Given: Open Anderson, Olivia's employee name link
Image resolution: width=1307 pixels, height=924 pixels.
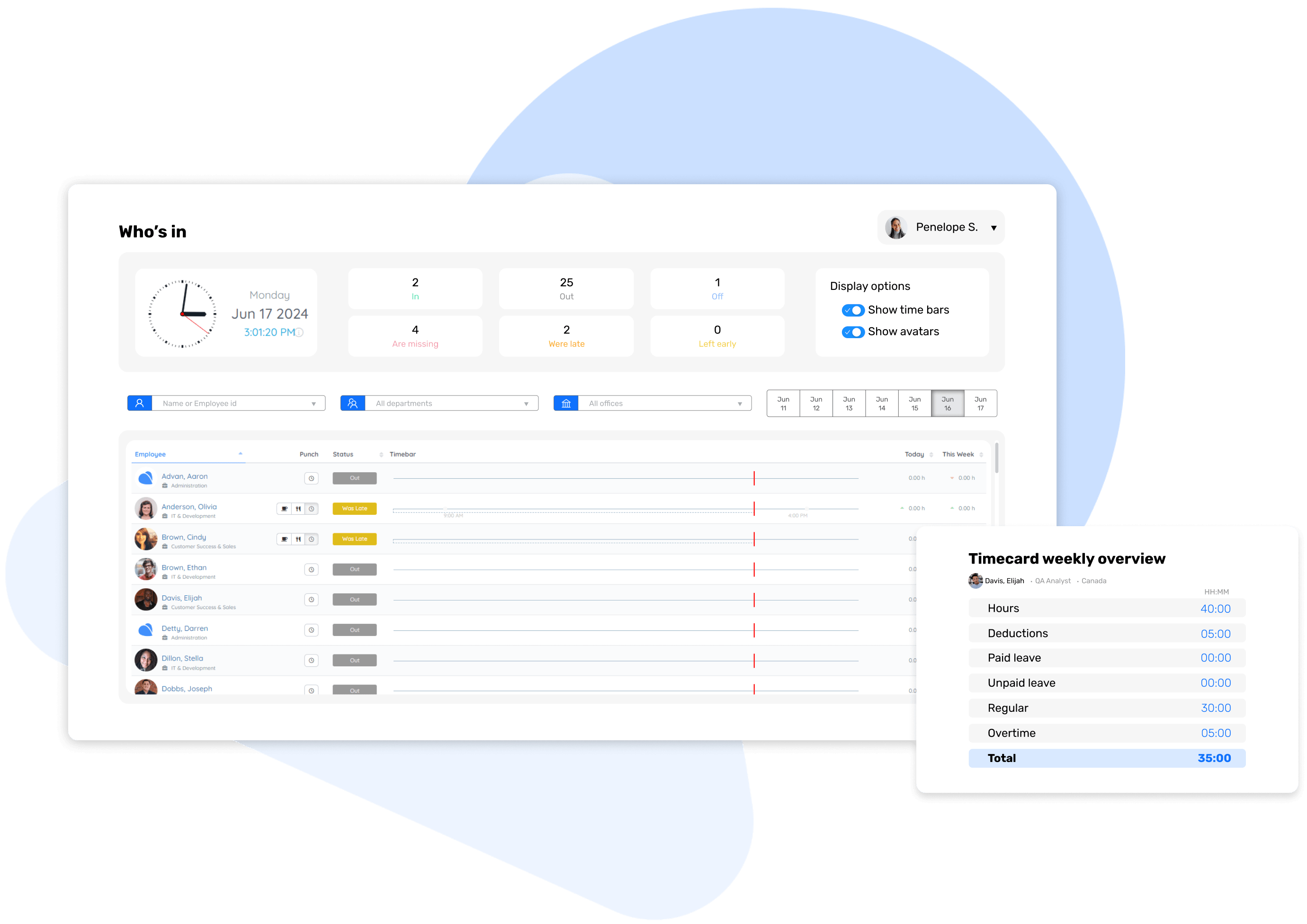Looking at the screenshot, I should coord(189,507).
